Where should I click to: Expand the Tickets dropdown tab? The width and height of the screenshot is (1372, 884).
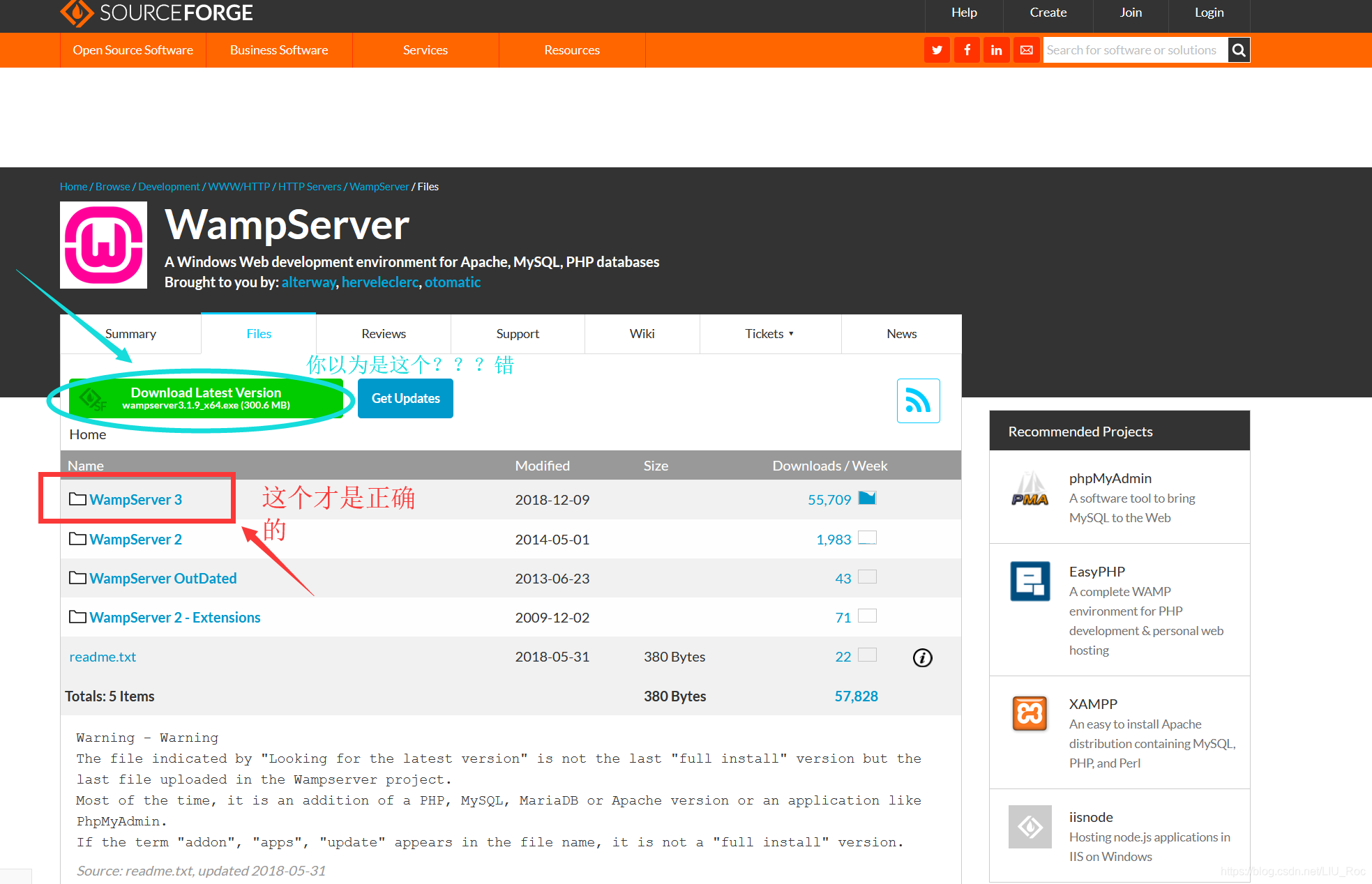tap(770, 334)
